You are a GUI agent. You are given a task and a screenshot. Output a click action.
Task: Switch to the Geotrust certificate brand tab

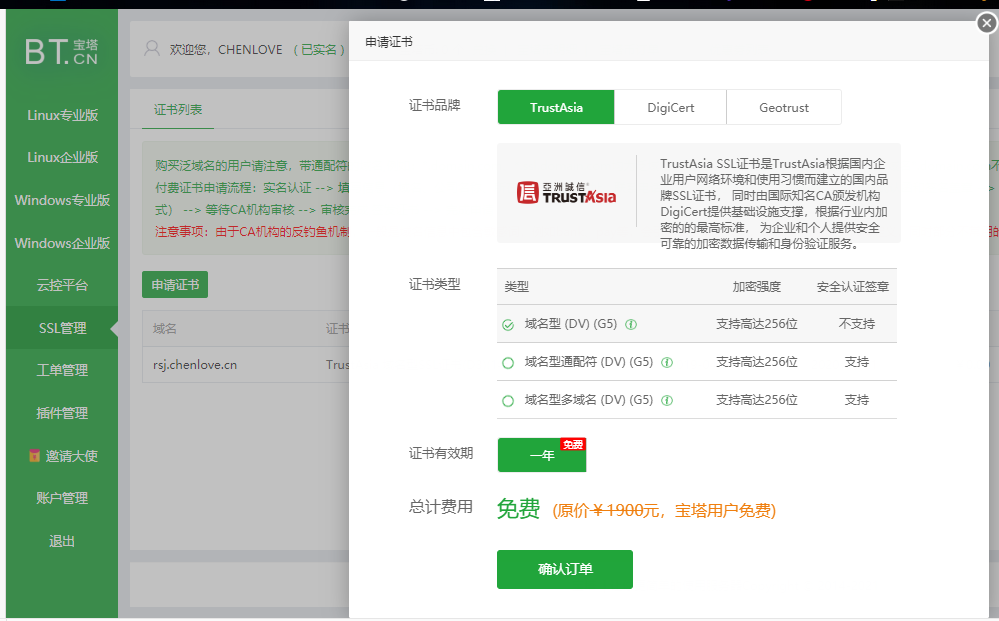784,107
